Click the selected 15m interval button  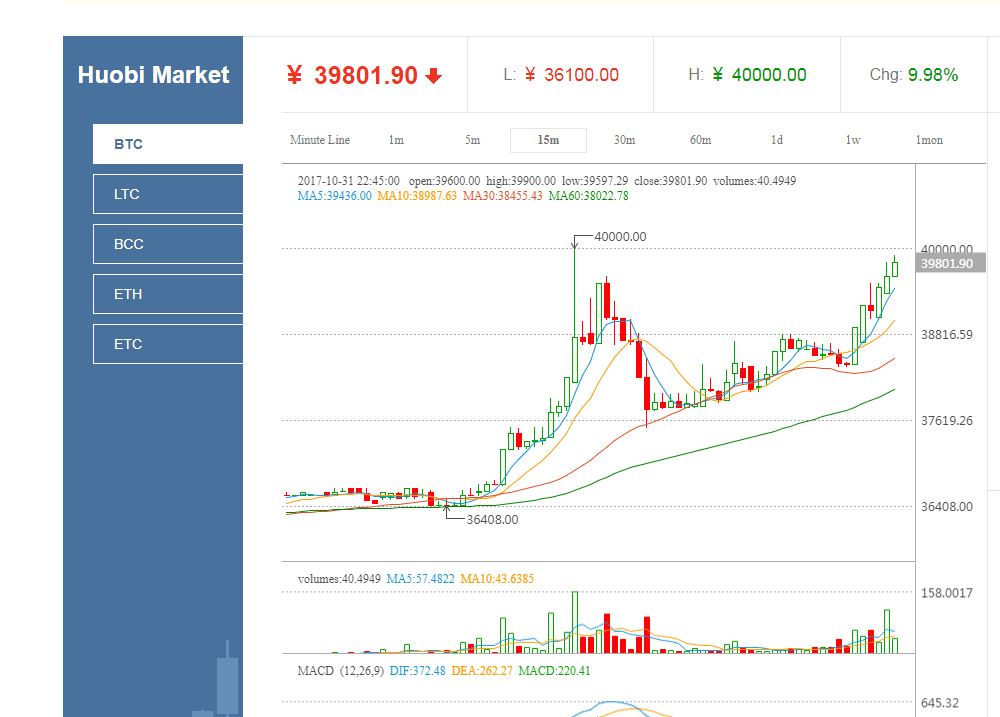click(x=548, y=140)
